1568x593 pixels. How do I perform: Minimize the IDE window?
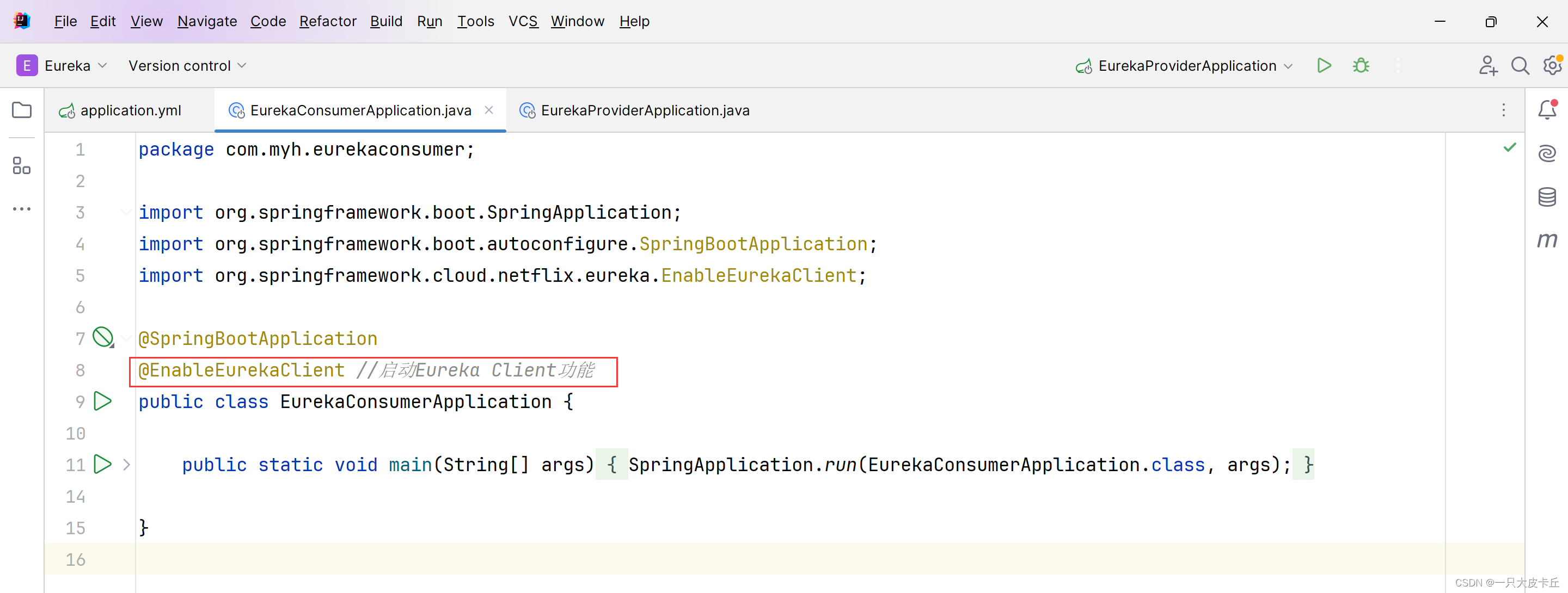click(1440, 21)
